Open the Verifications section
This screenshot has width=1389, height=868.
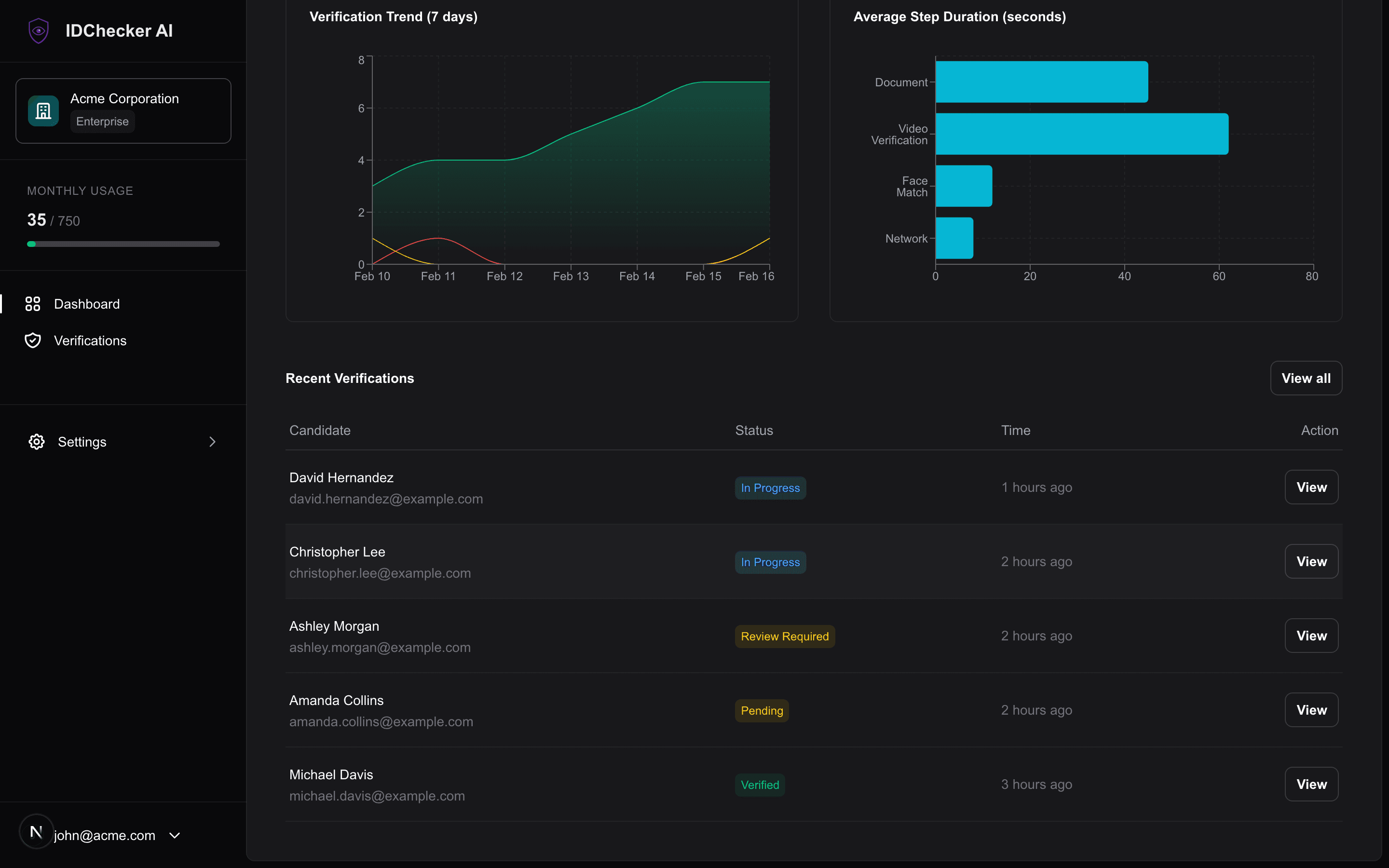point(91,340)
